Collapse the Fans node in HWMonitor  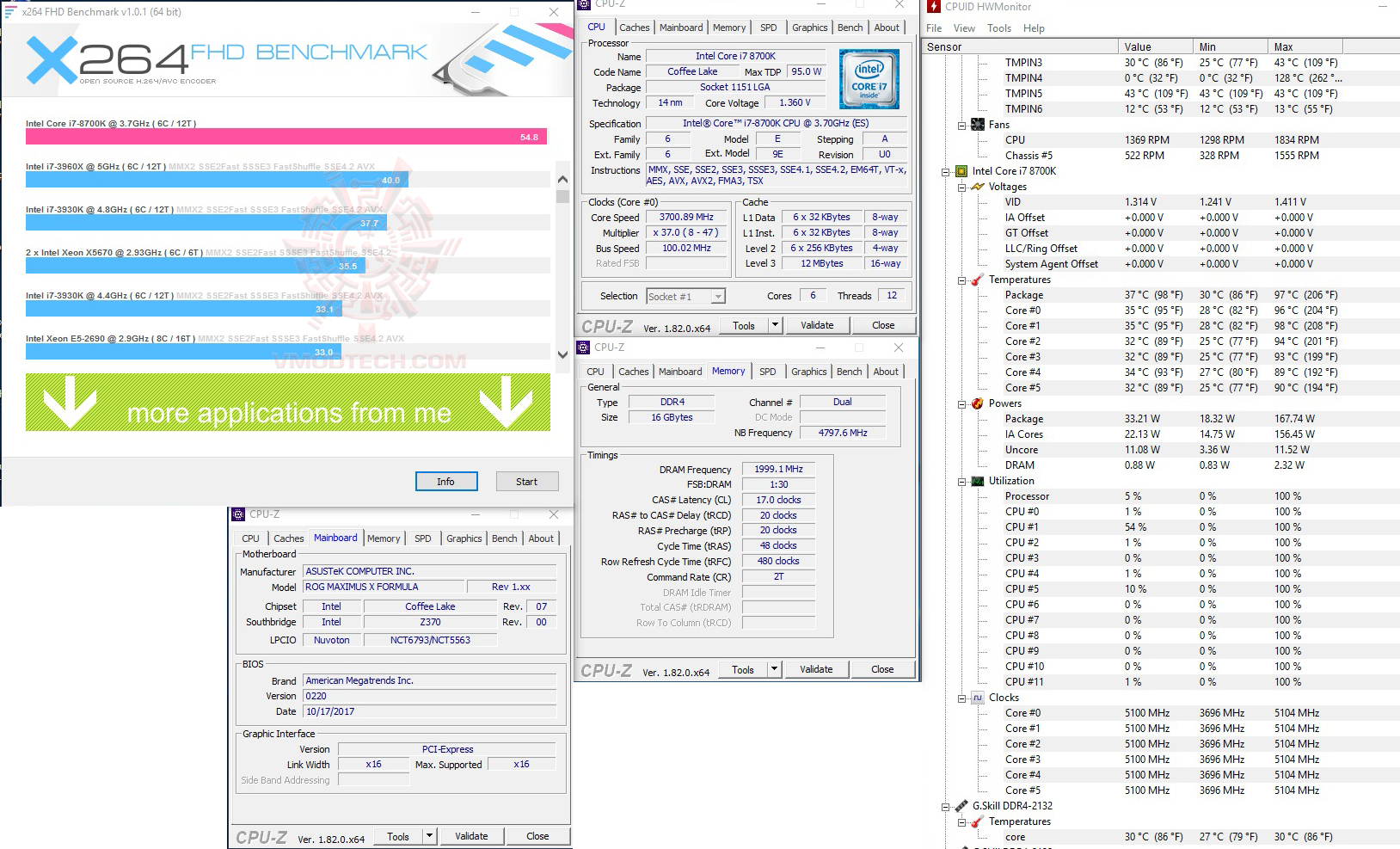tap(962, 125)
